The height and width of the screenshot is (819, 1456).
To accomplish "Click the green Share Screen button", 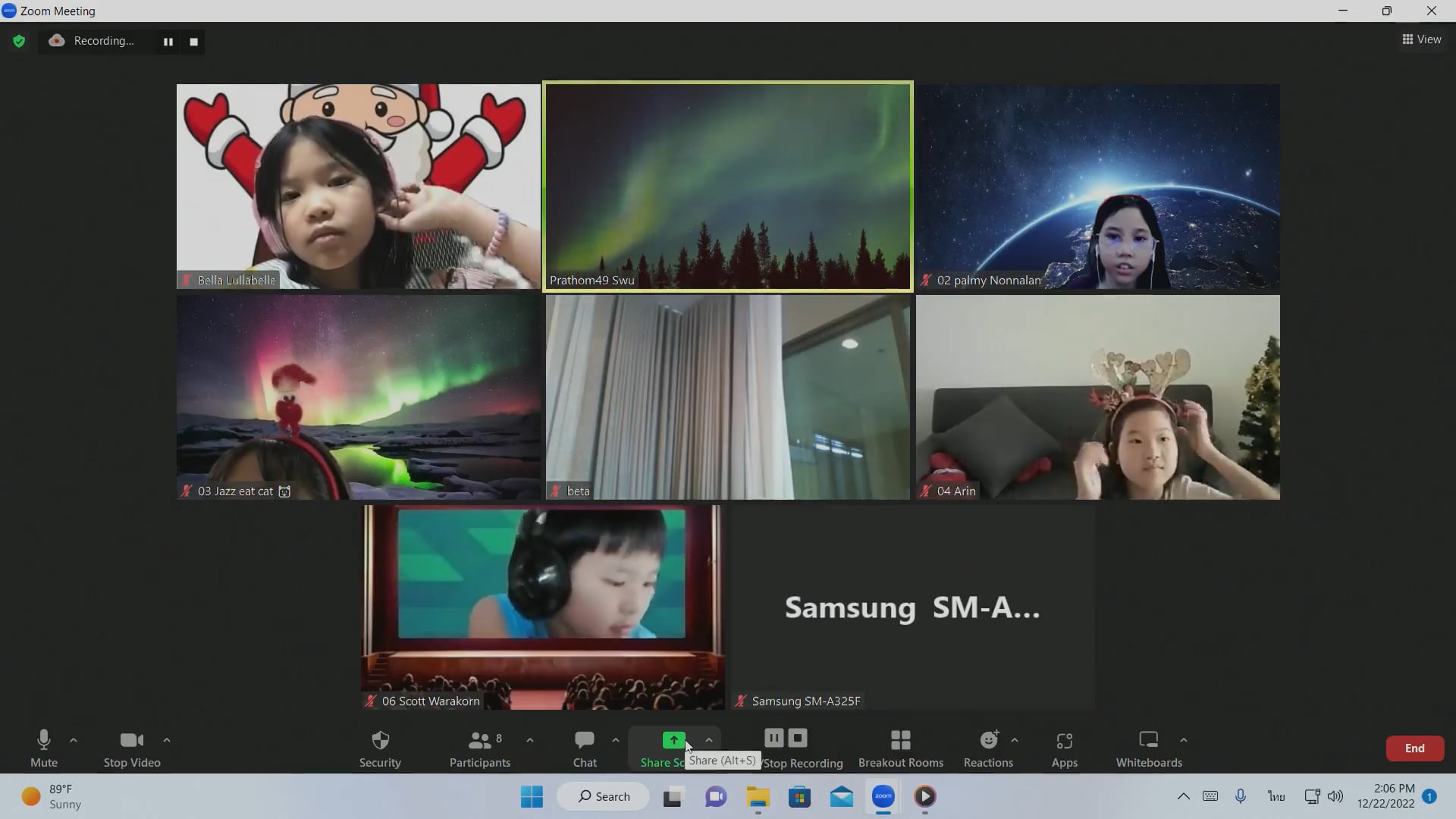I will point(673,739).
